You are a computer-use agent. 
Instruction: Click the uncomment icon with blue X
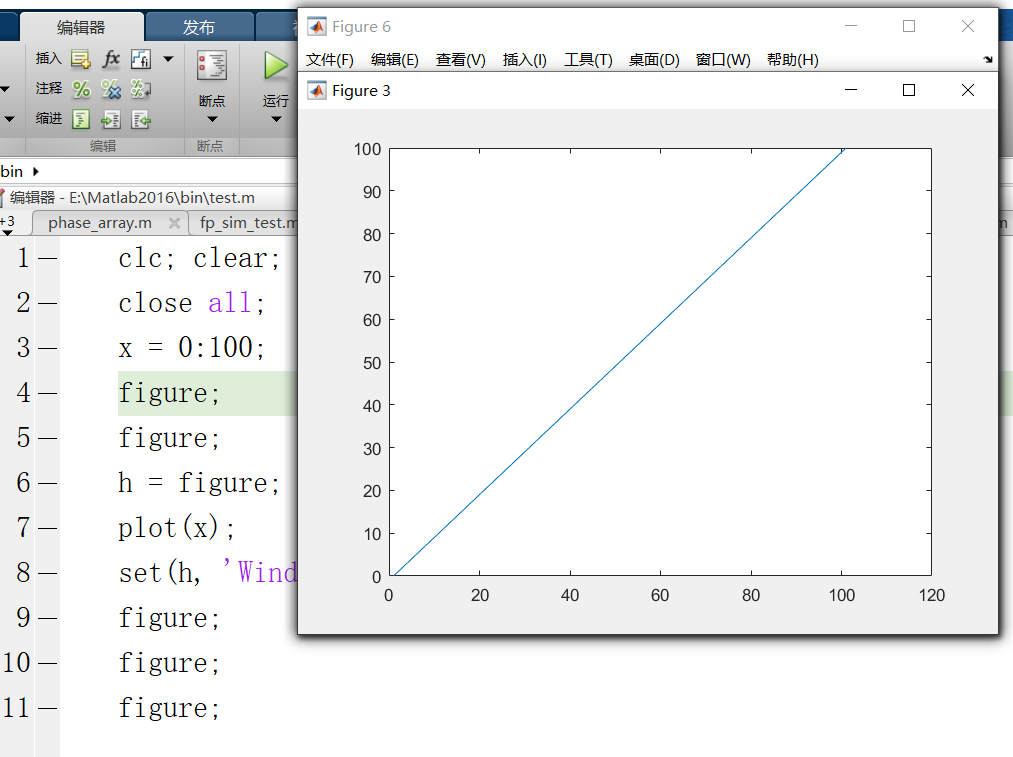(111, 89)
